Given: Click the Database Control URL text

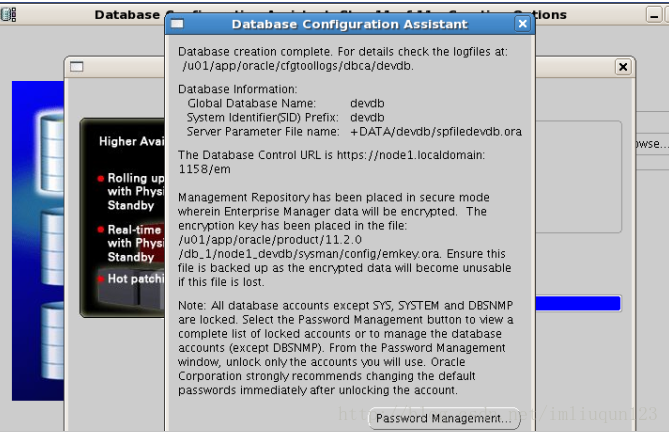Looking at the screenshot, I should click(x=332, y=162).
